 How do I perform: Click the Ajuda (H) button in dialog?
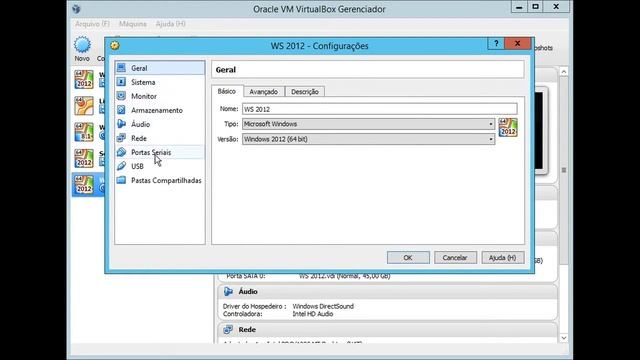[502, 258]
